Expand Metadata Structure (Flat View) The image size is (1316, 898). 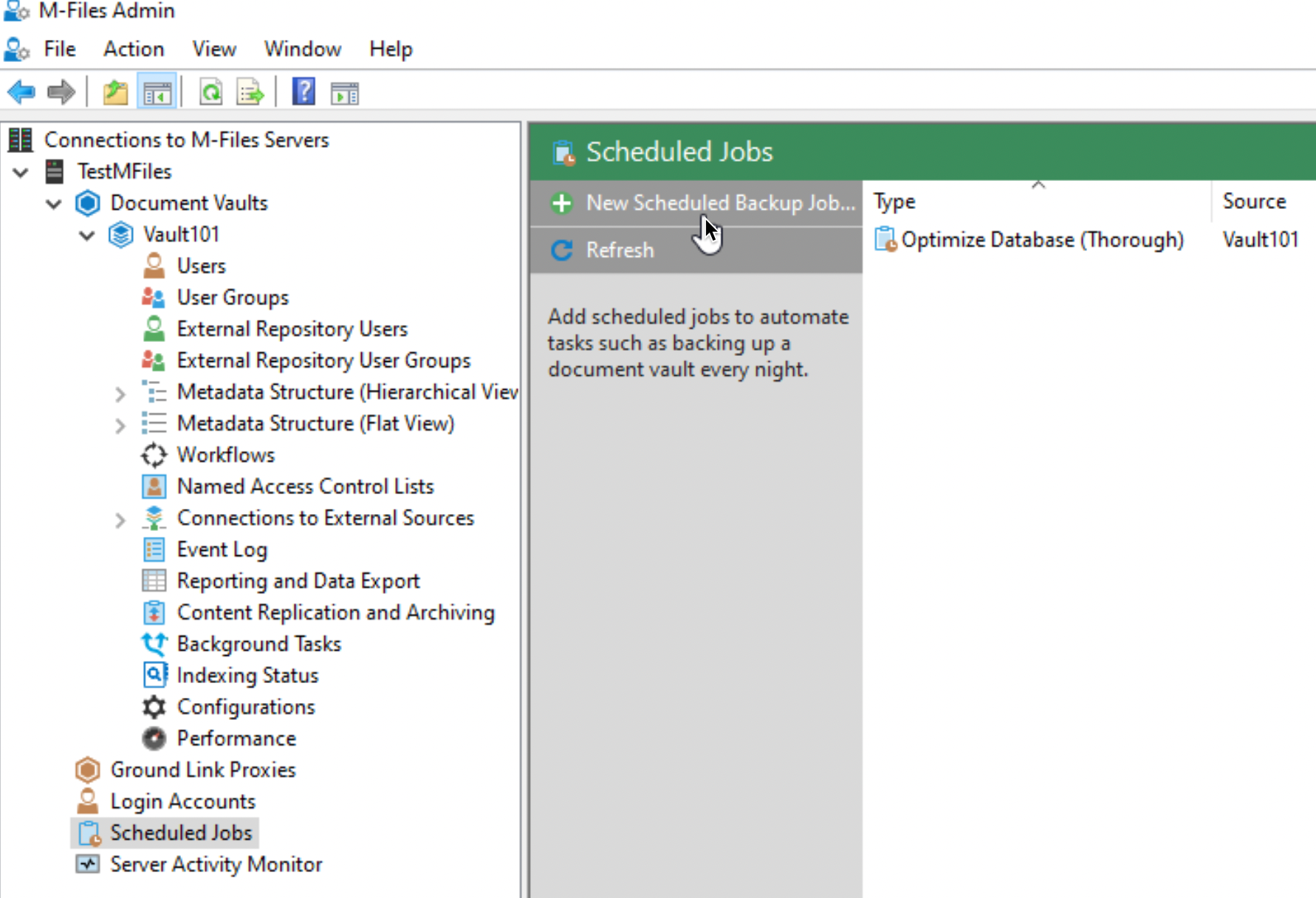pos(120,425)
